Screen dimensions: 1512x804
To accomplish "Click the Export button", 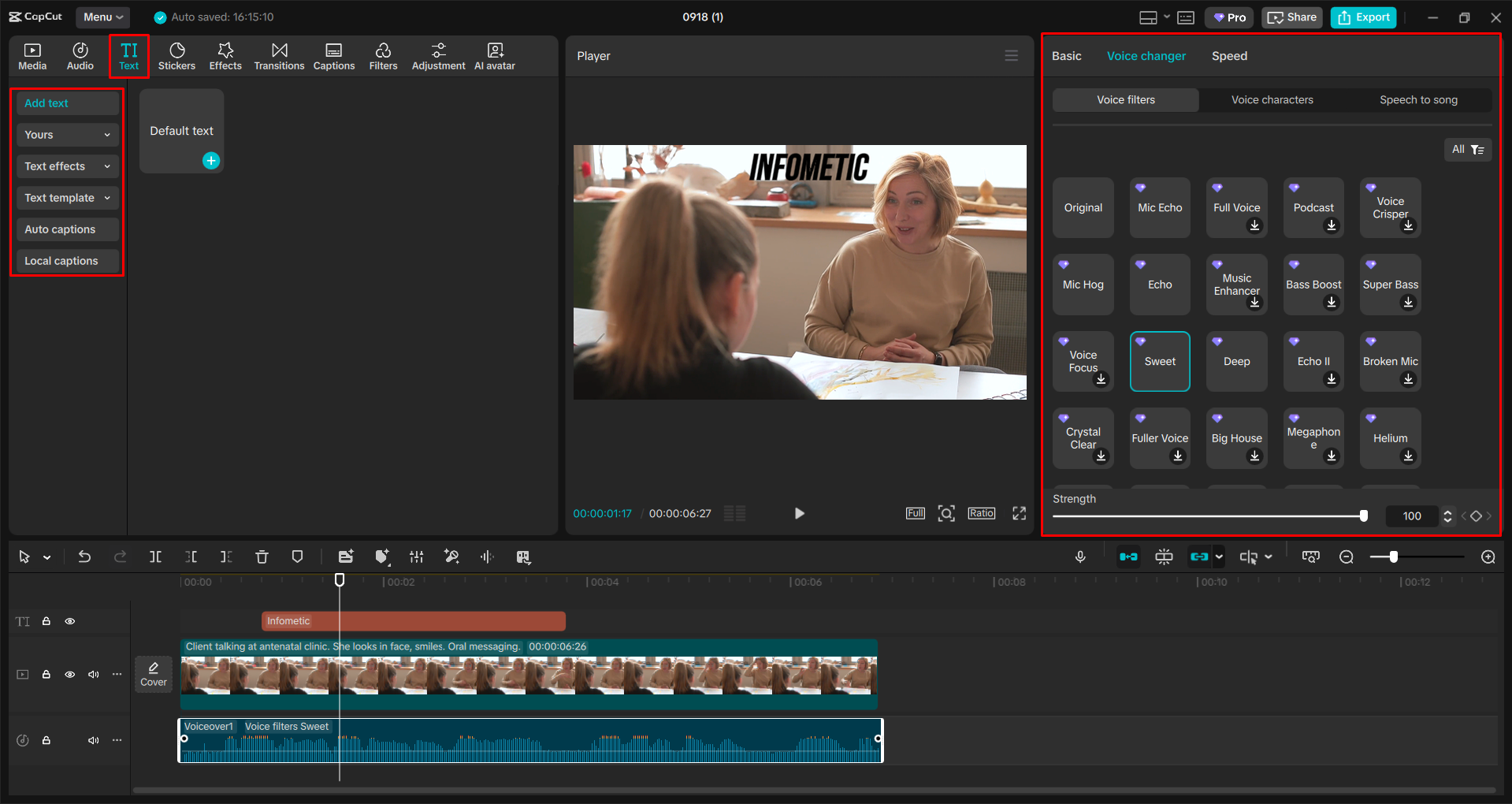I will coord(1362,17).
